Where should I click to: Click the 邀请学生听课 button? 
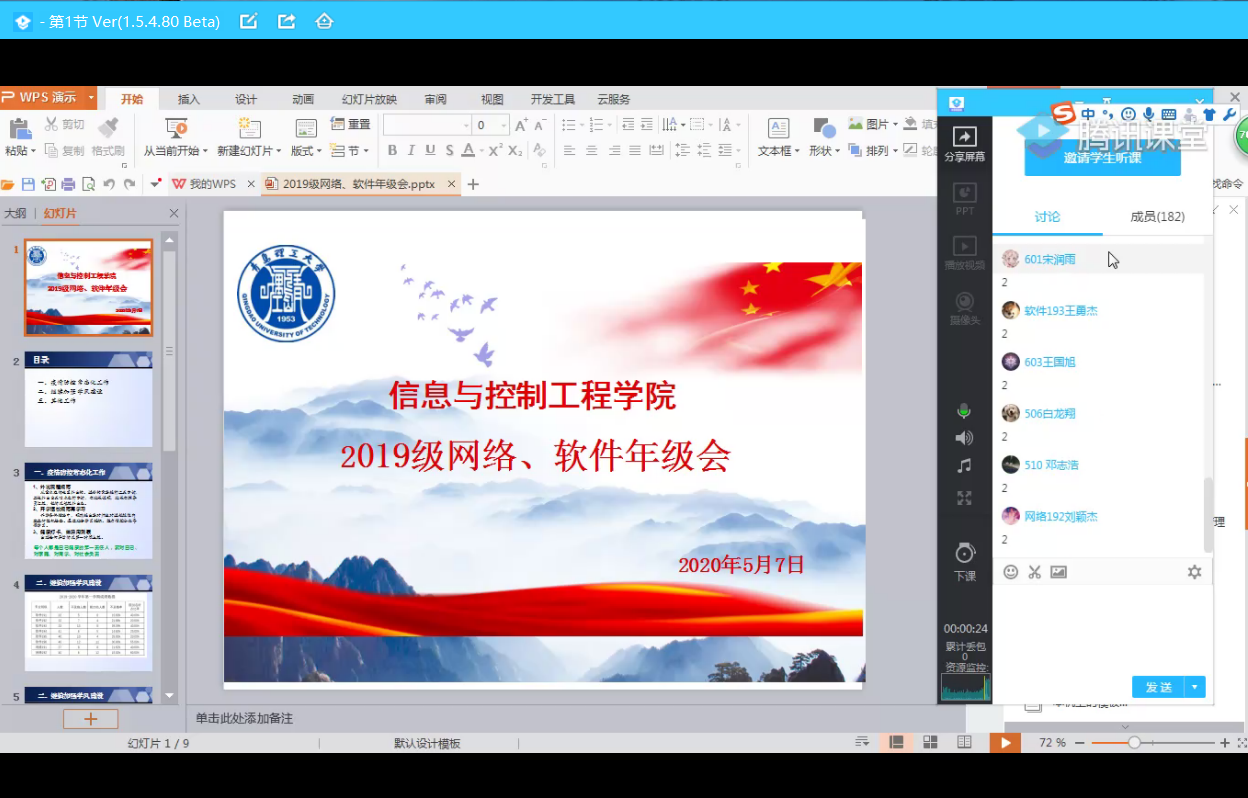tap(1102, 157)
